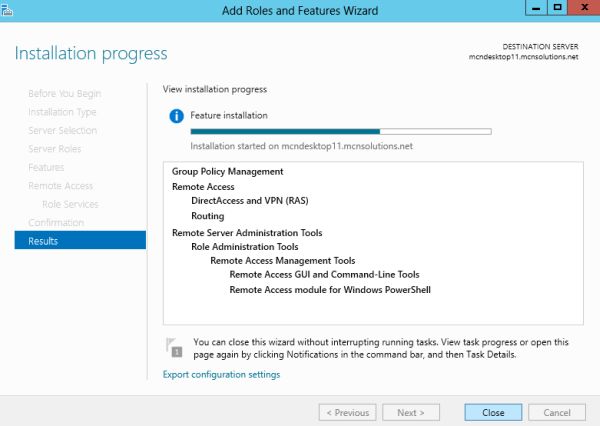Maximize the wizard window
The height and width of the screenshot is (426, 600).
point(557,8)
